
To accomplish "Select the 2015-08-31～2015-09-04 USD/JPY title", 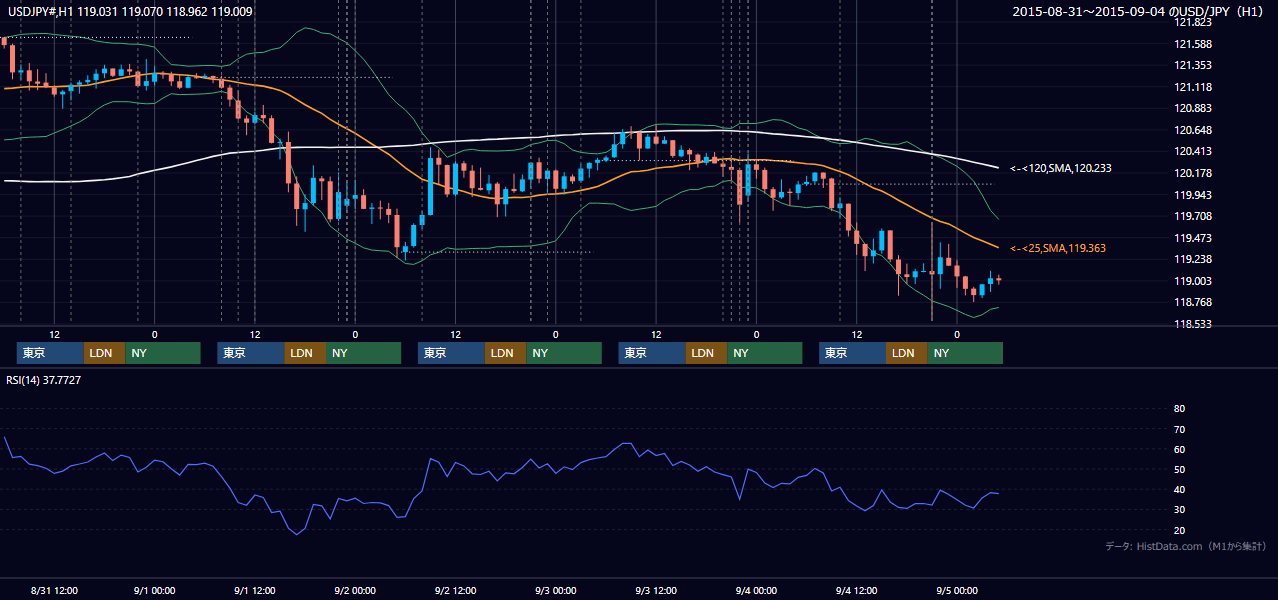I will (x=1138, y=12).
